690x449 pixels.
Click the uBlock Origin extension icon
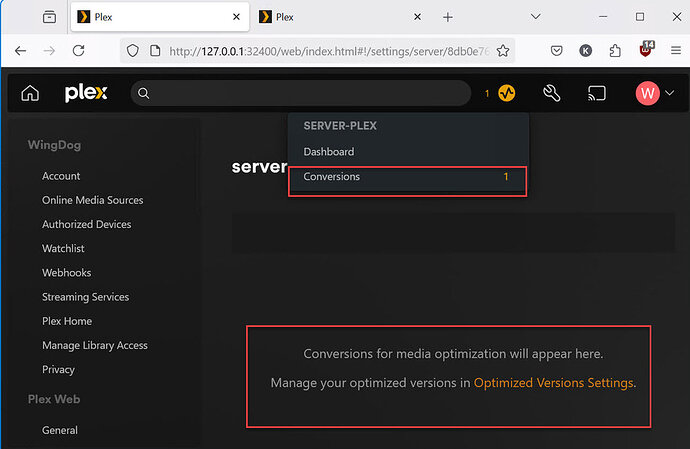pyautogui.click(x=646, y=49)
